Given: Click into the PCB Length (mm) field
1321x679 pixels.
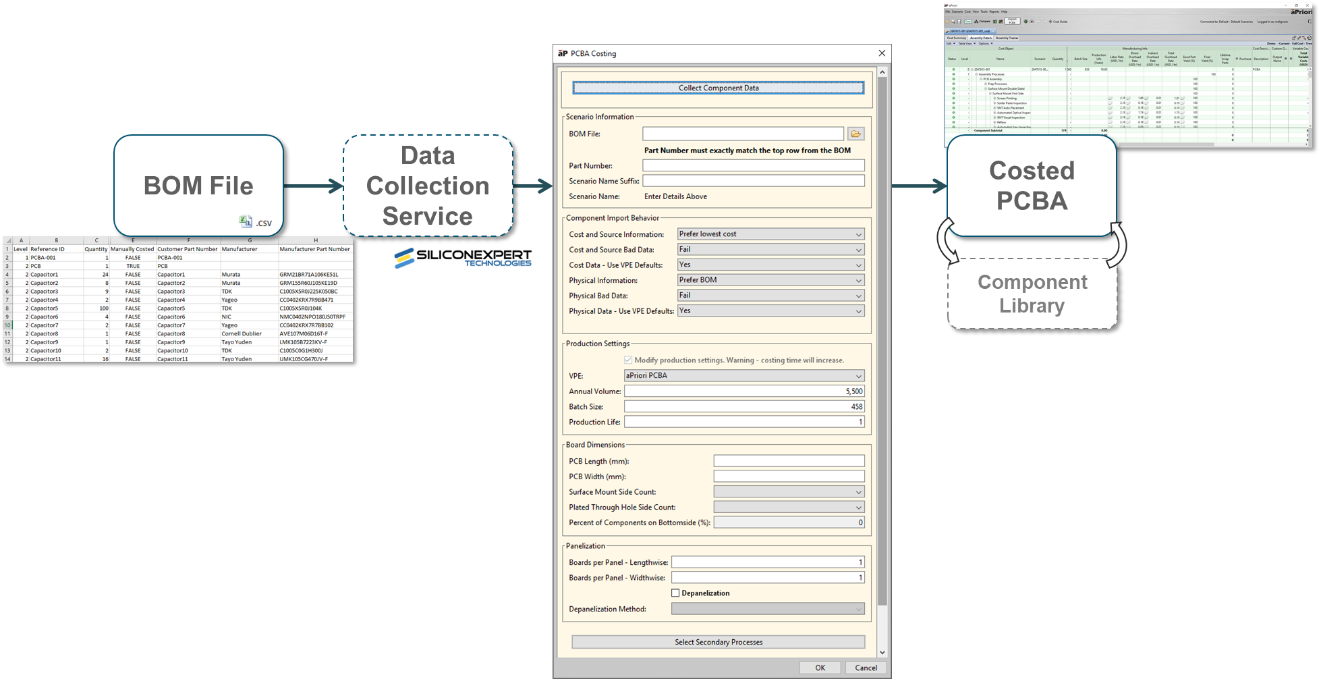Looking at the screenshot, I should (789, 461).
